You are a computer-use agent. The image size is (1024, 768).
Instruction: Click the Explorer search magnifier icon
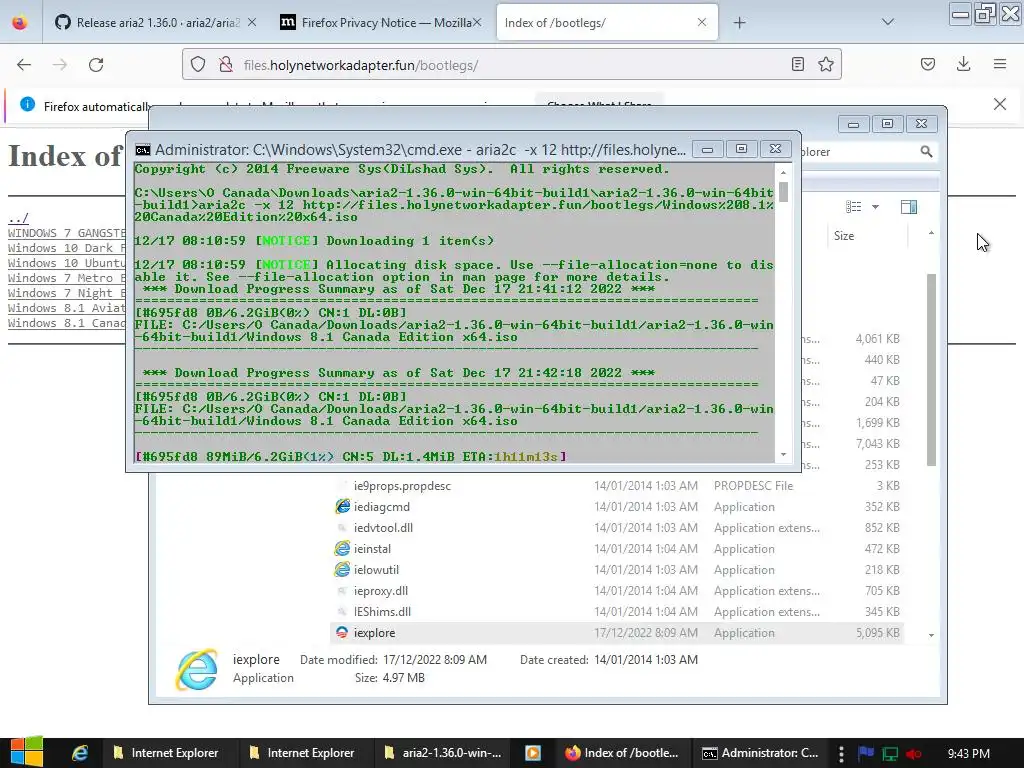tap(926, 152)
